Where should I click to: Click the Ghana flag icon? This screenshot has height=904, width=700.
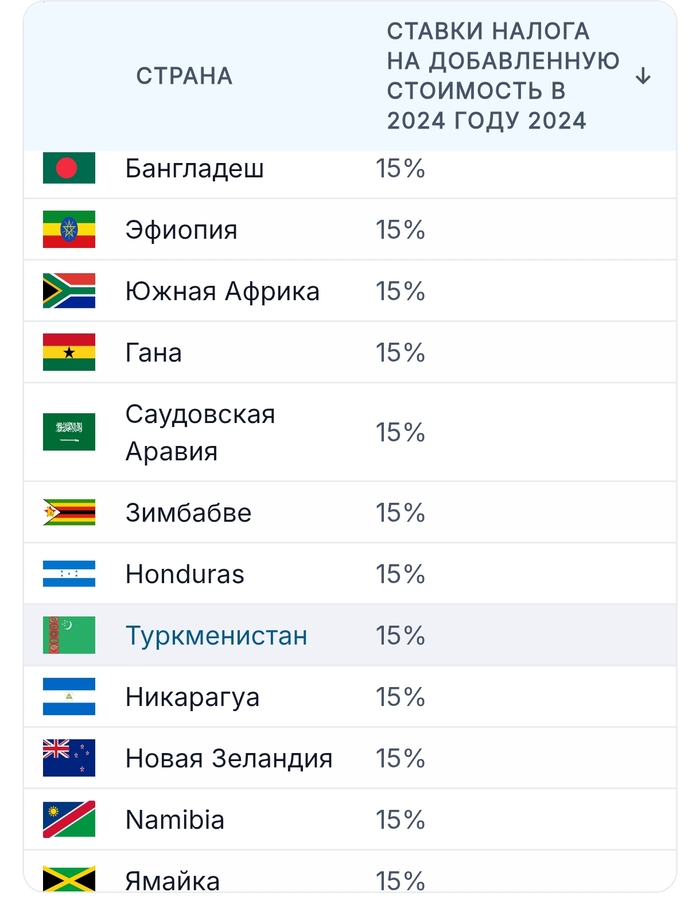pyautogui.click(x=69, y=352)
